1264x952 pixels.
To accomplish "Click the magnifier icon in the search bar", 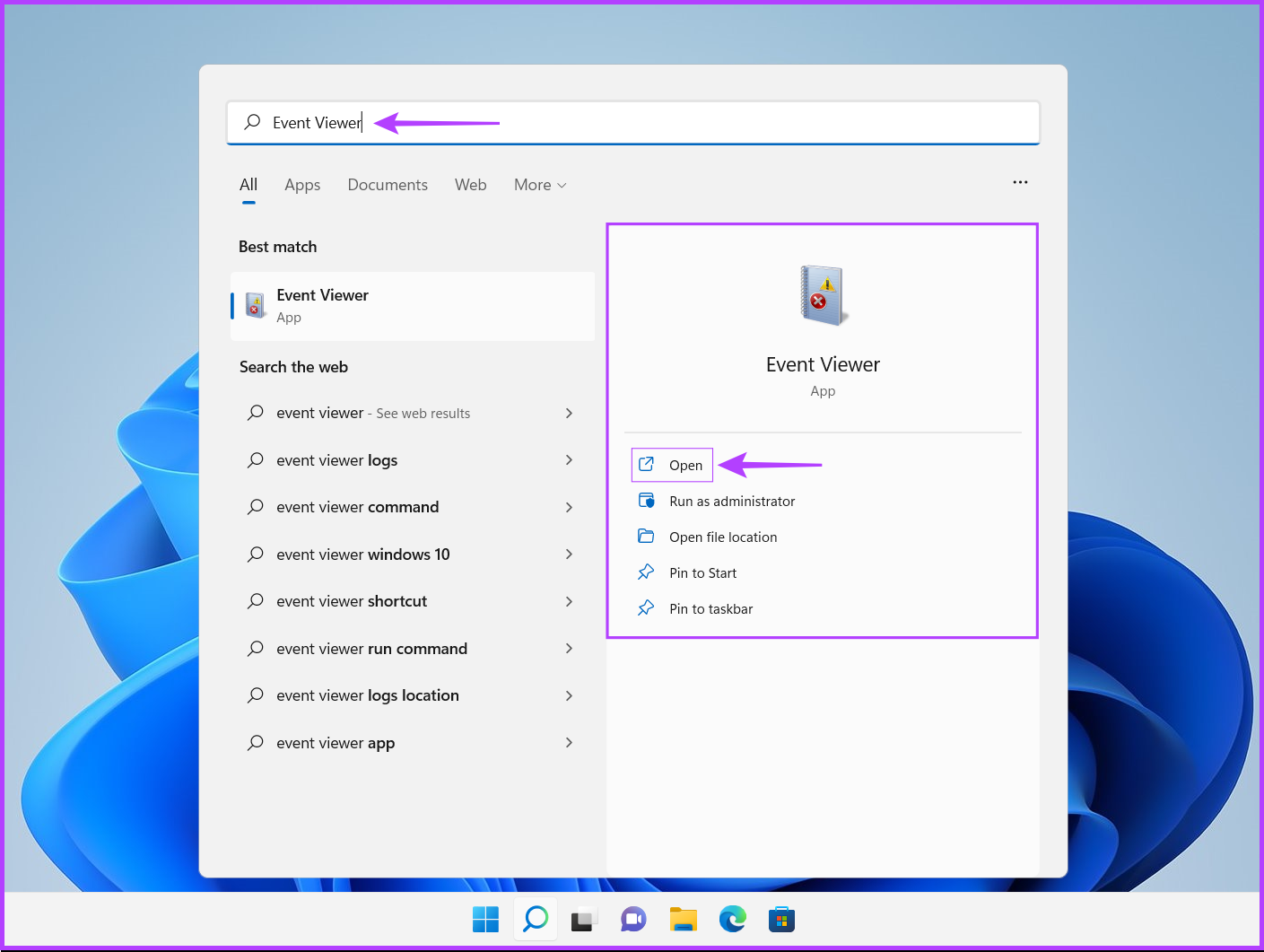I will [x=252, y=122].
